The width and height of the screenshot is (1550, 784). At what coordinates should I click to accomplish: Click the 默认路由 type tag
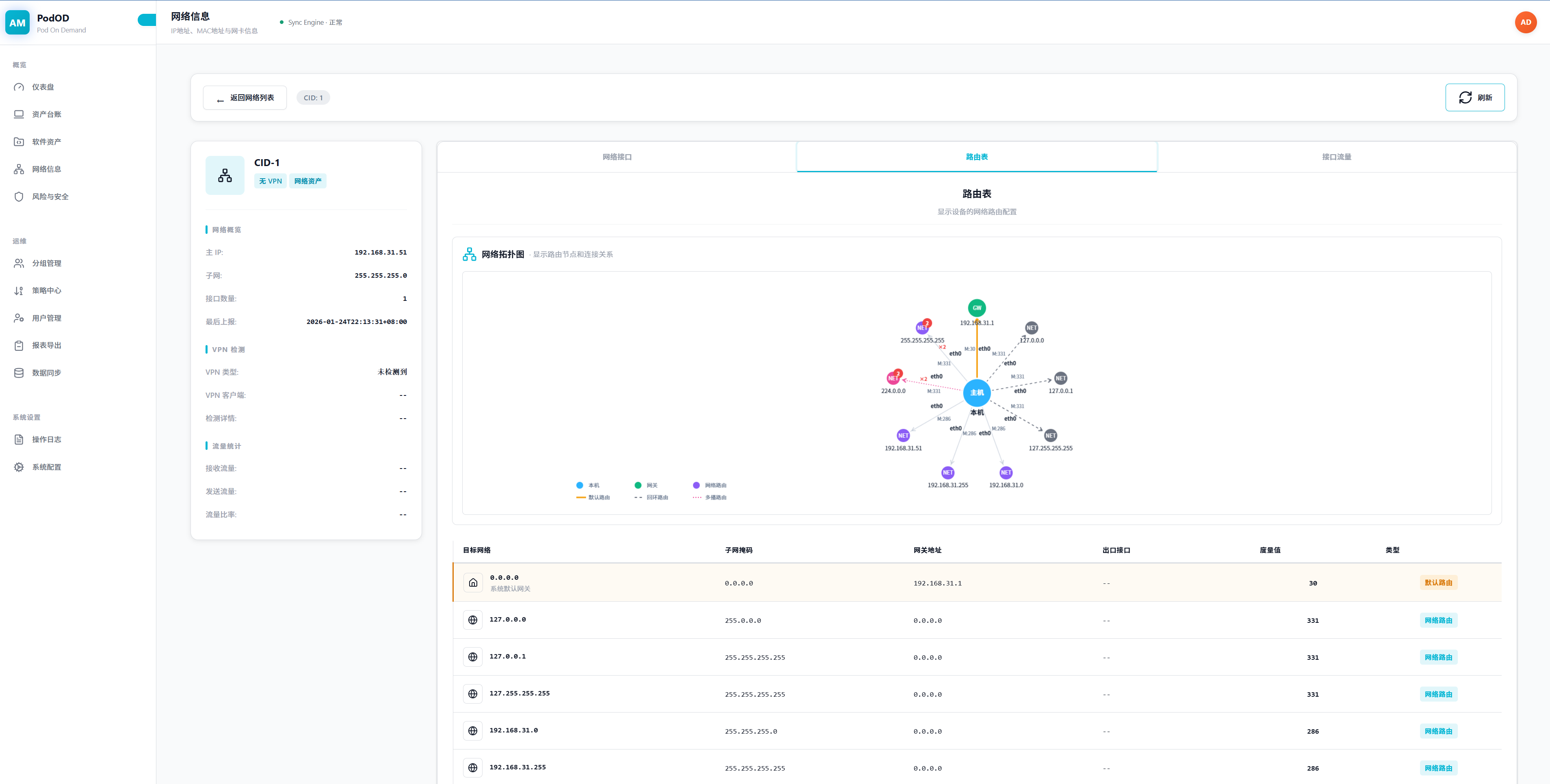coord(1438,583)
